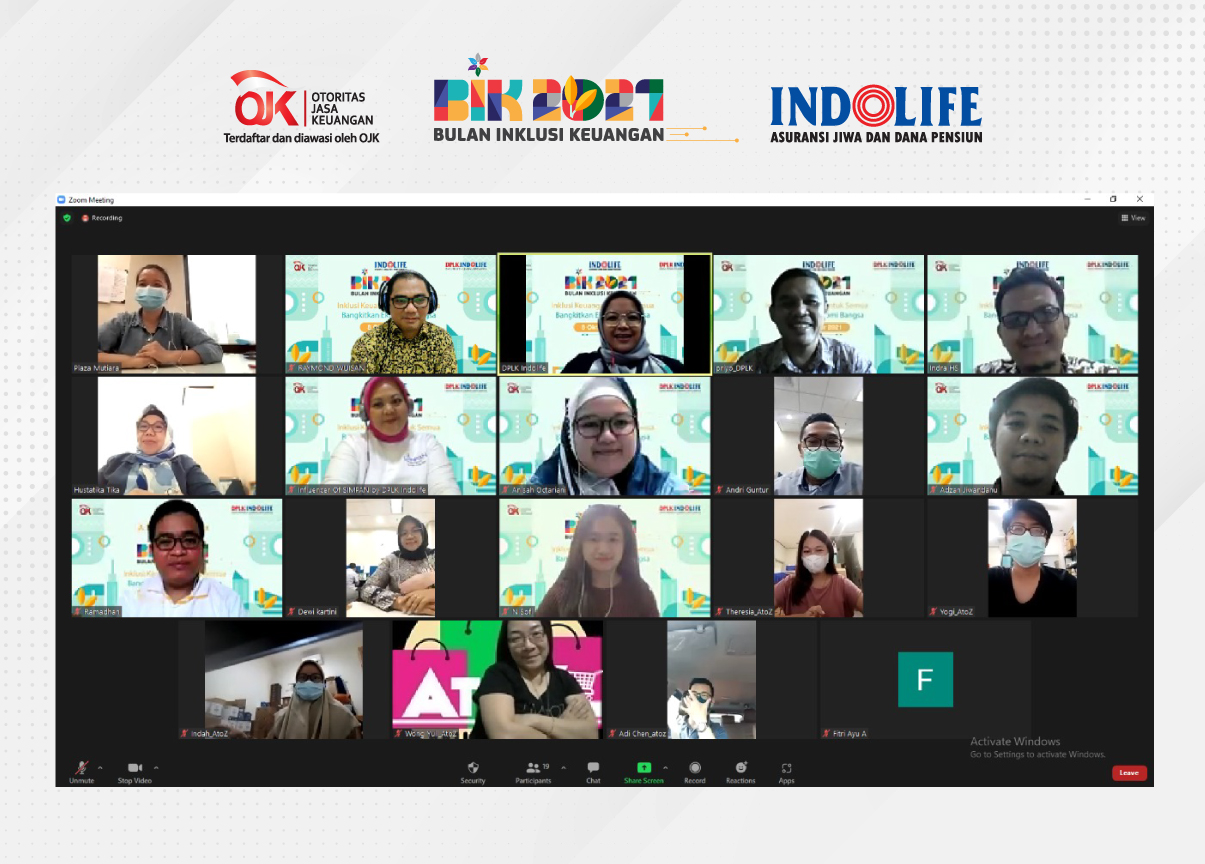
Task: Click the Zoom Meeting title bar icon
Action: point(61,200)
